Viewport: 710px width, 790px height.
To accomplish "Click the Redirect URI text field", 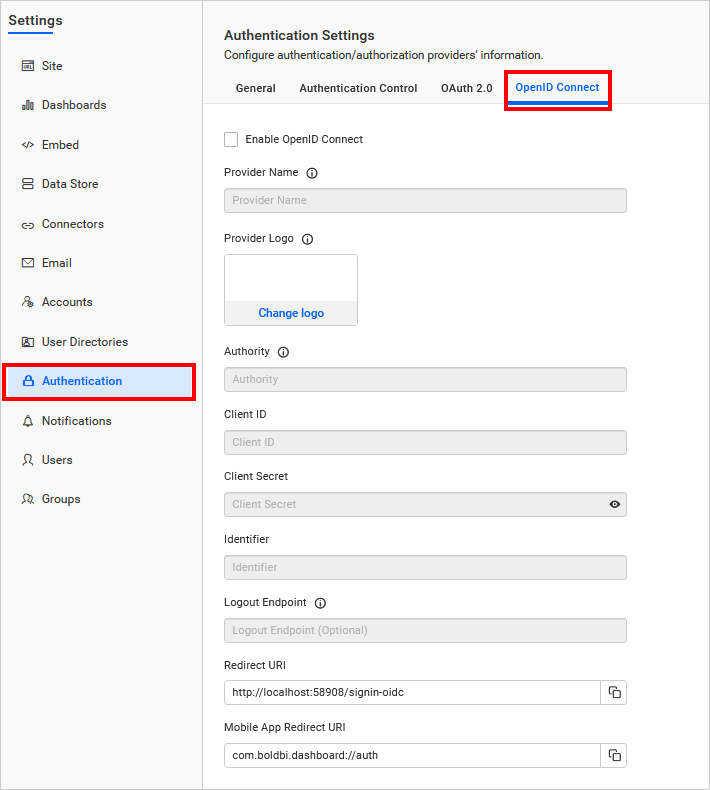I will point(412,692).
